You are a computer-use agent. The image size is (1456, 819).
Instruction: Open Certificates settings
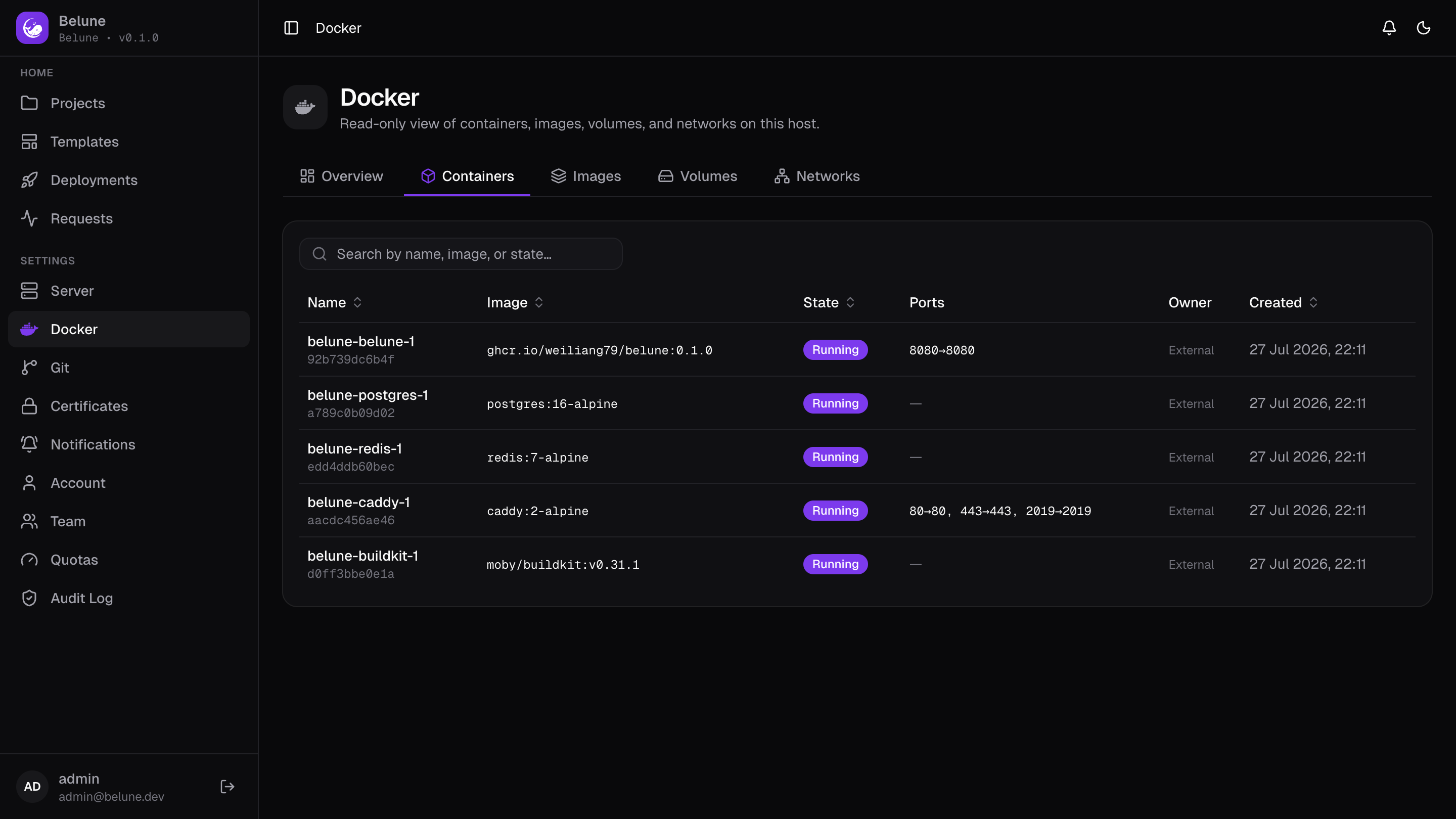[x=129, y=406]
